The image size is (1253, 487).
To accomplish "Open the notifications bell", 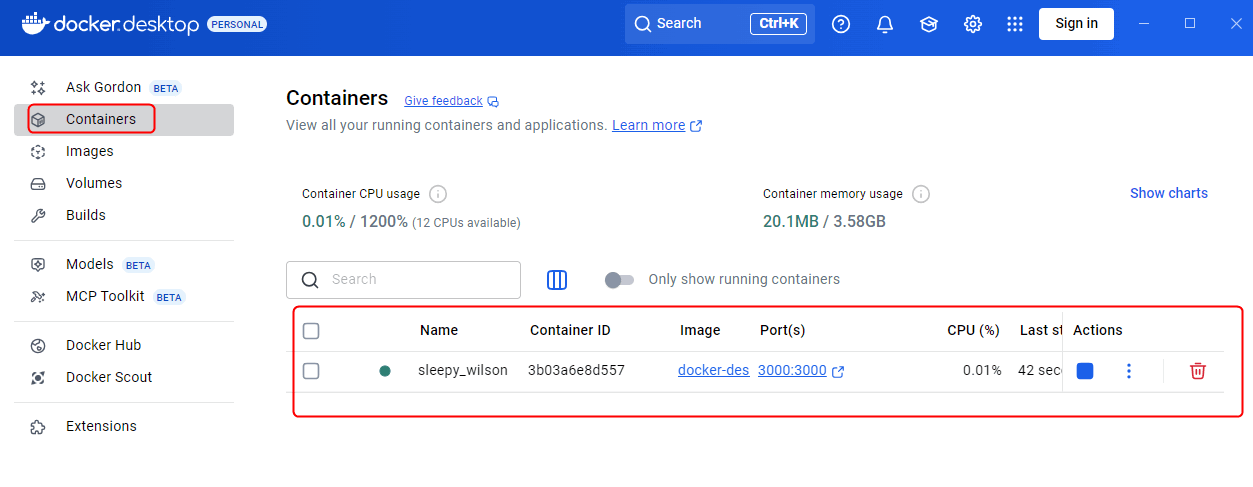I will pos(885,24).
